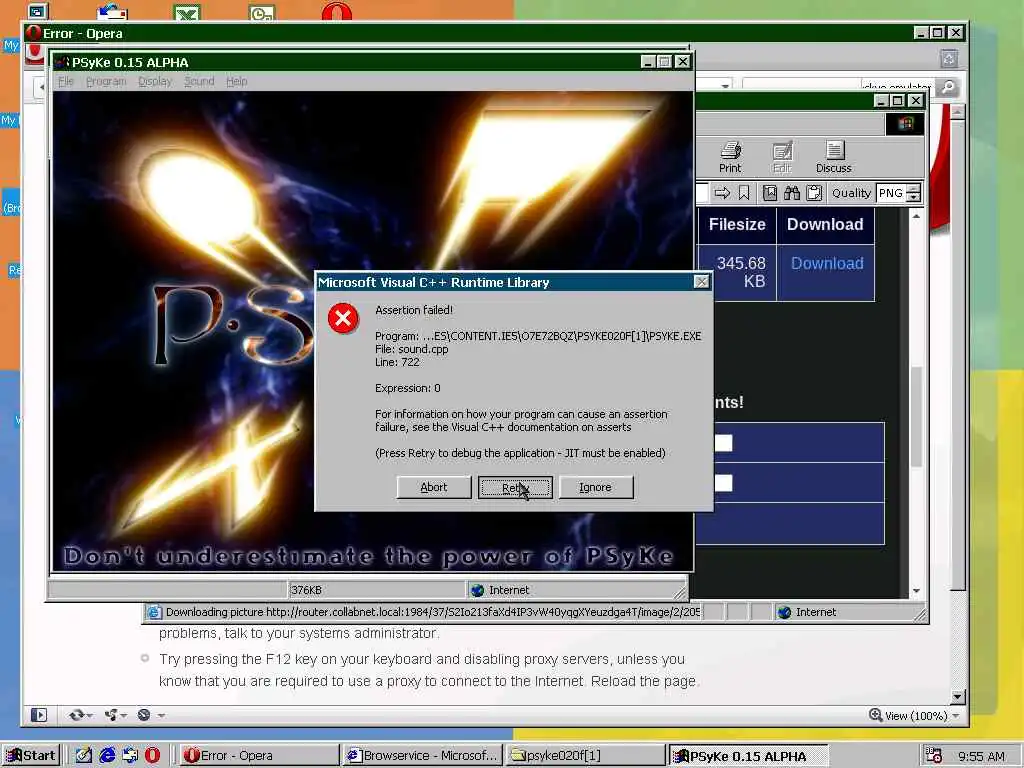The image size is (1024, 768).
Task: Open the Display menu in PSyKe
Action: click(155, 81)
